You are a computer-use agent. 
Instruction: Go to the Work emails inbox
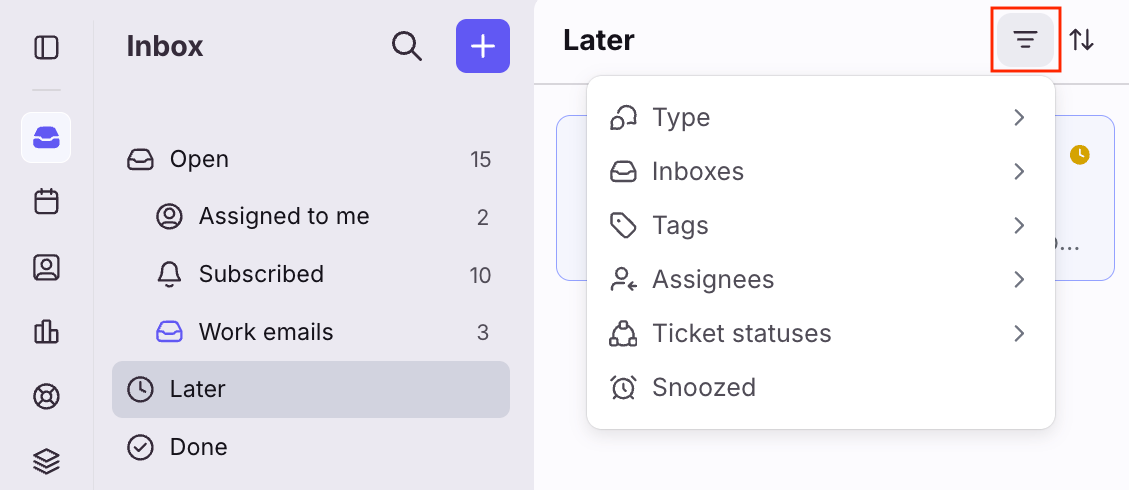point(266,332)
